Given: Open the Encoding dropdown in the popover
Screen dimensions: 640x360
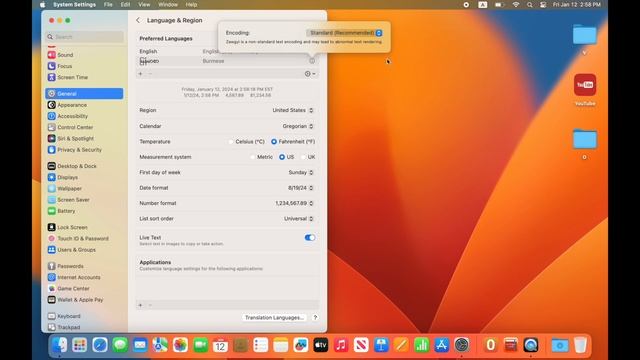Looking at the screenshot, I should click(x=344, y=33).
